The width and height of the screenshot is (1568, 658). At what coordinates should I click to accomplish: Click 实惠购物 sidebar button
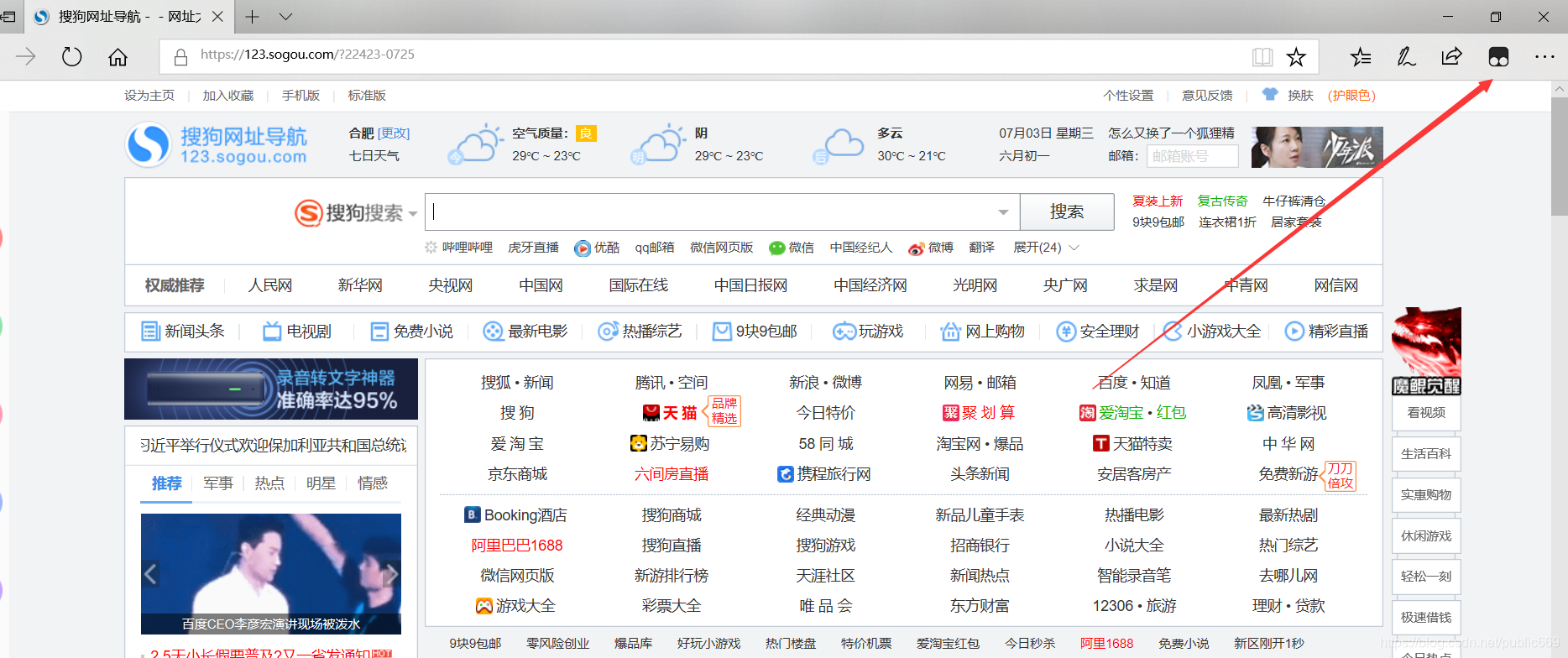click(x=1426, y=494)
